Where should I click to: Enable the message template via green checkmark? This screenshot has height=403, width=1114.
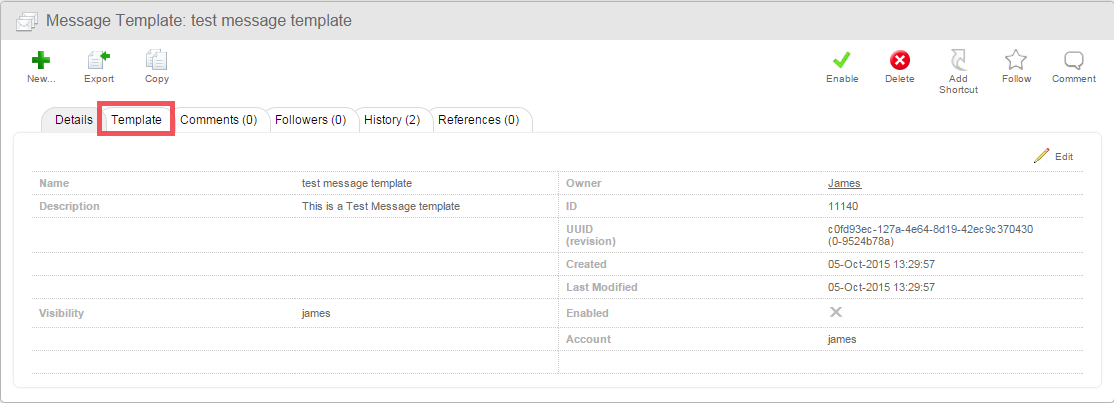(x=842, y=60)
